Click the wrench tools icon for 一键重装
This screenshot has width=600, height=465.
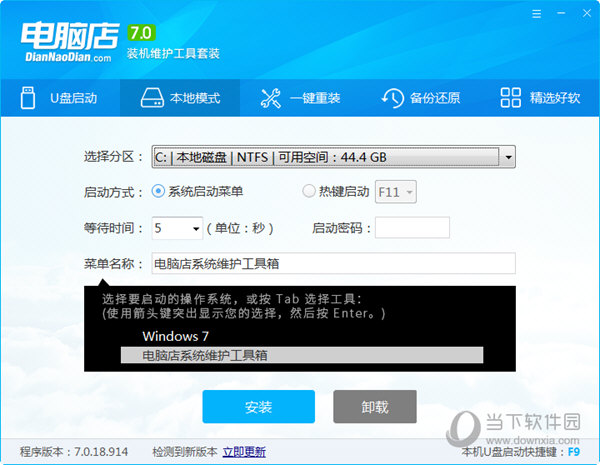pos(271,98)
